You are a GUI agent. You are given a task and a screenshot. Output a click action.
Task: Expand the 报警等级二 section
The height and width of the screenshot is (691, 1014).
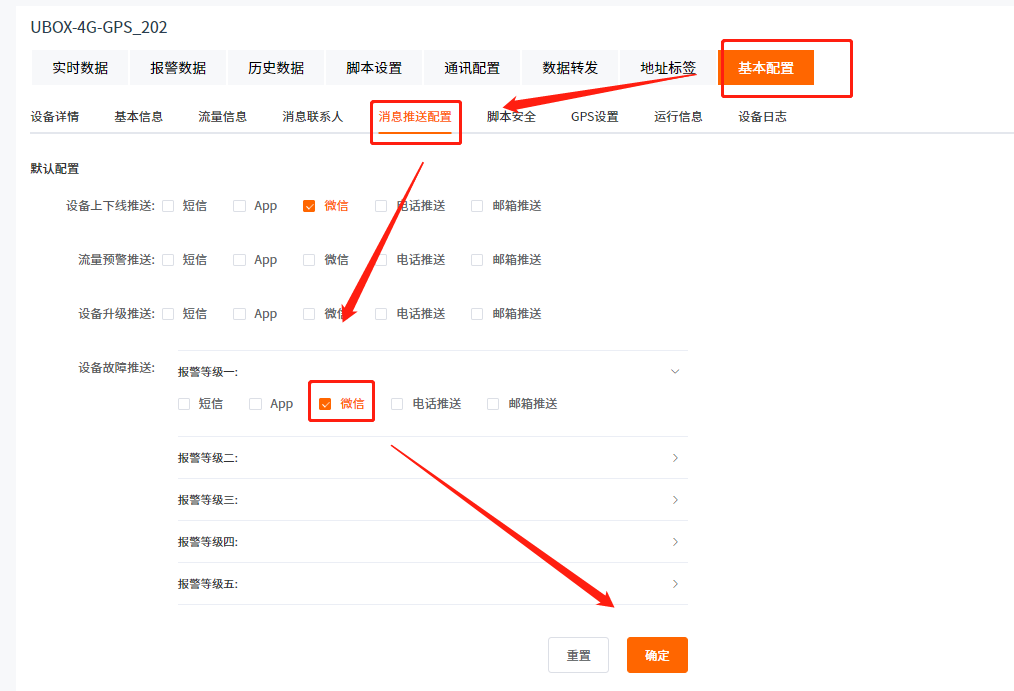click(x=675, y=458)
